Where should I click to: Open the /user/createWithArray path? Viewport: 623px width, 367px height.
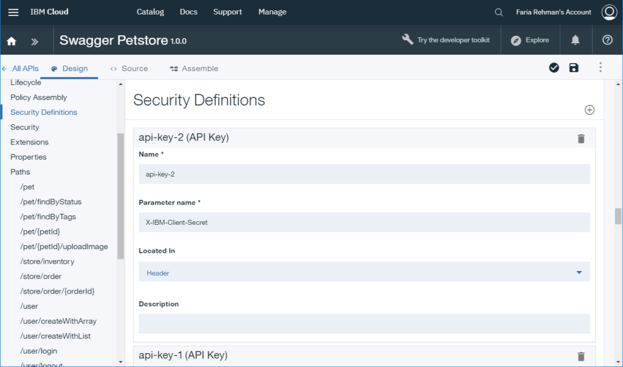[58, 321]
